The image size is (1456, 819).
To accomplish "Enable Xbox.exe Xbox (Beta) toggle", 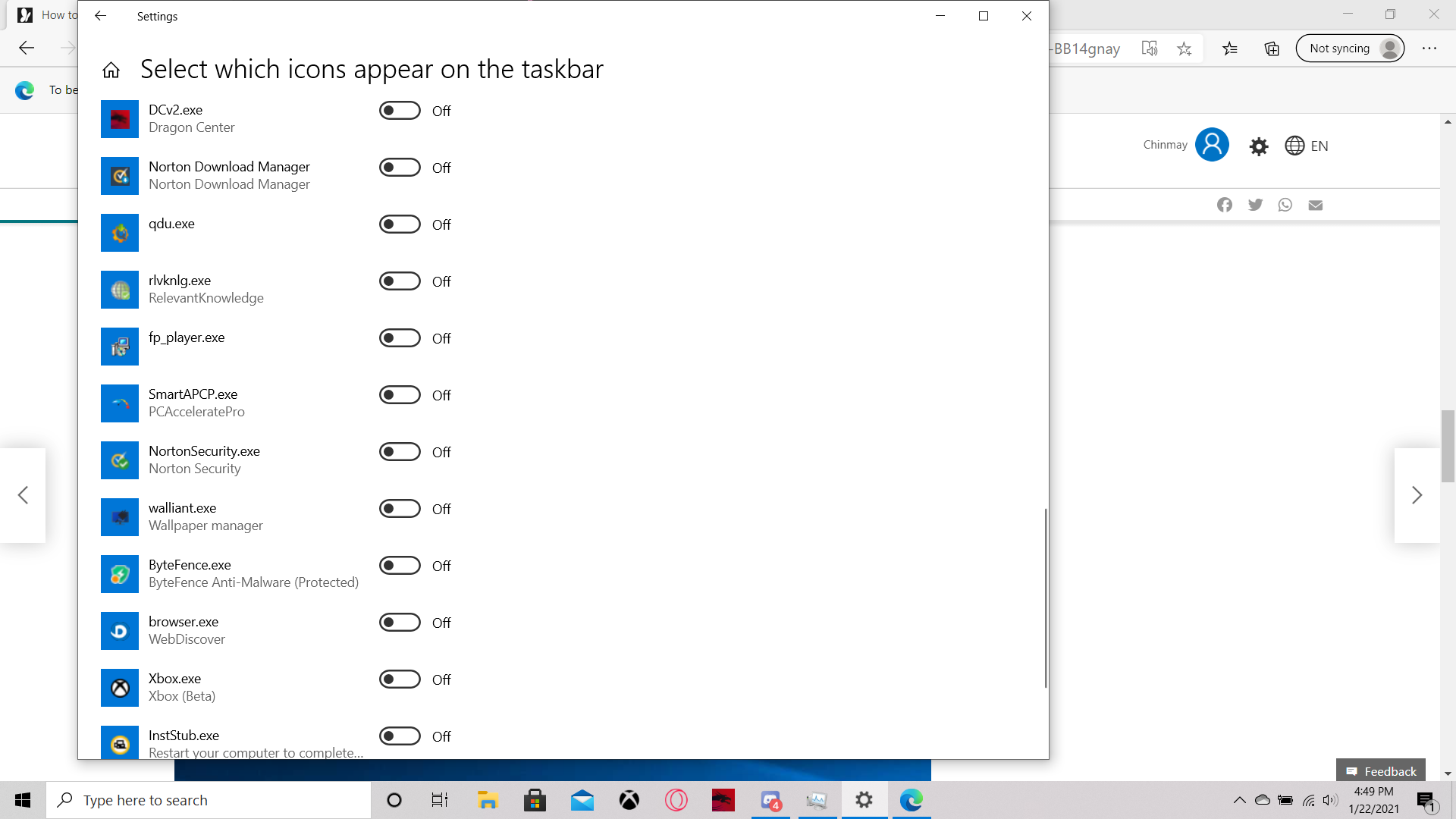I will click(400, 679).
